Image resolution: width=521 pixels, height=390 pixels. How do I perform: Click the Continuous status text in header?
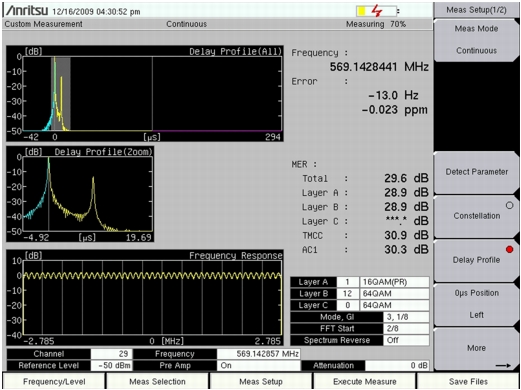[x=186, y=24]
